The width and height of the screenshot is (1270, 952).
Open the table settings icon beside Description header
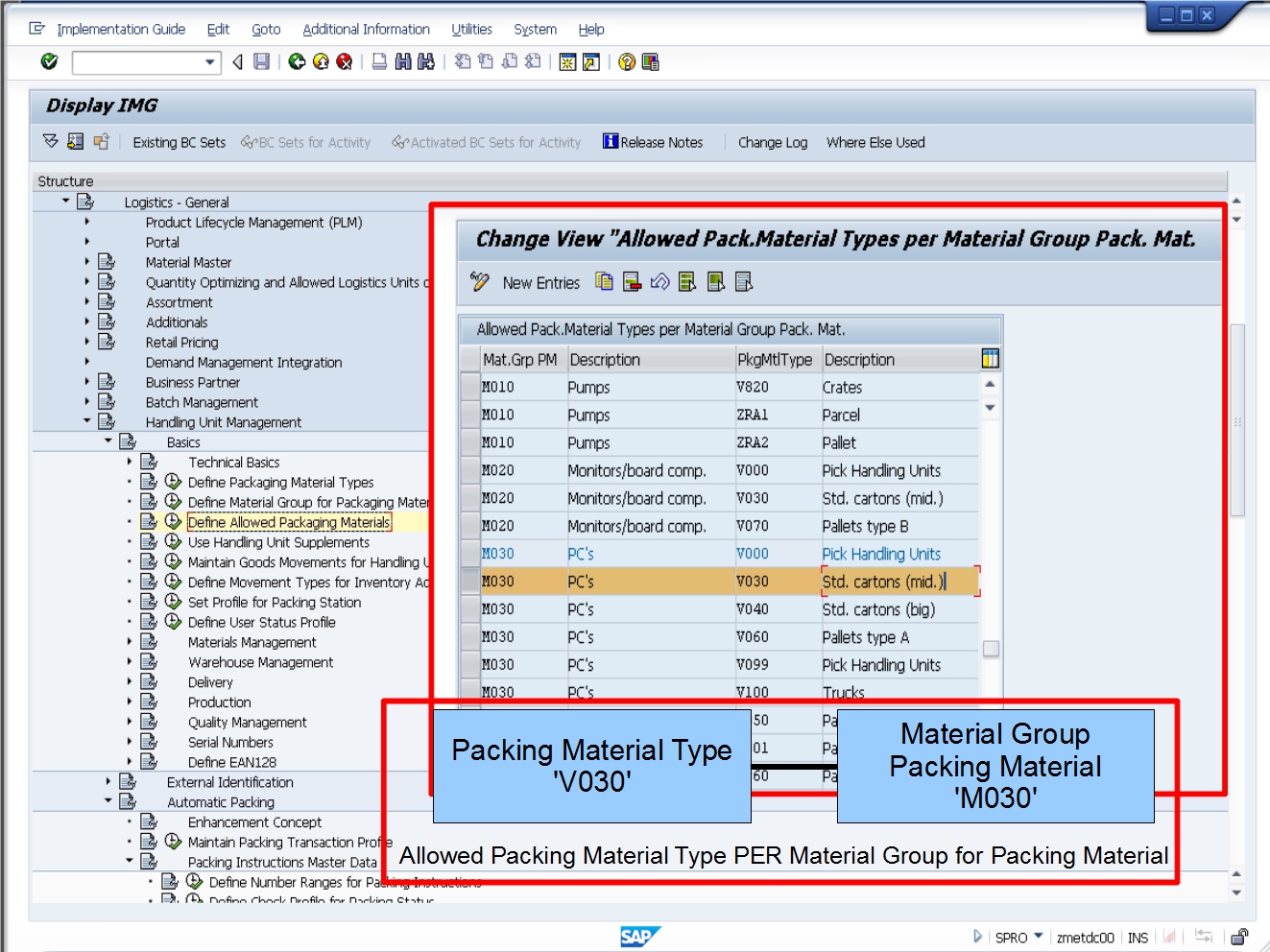click(991, 359)
